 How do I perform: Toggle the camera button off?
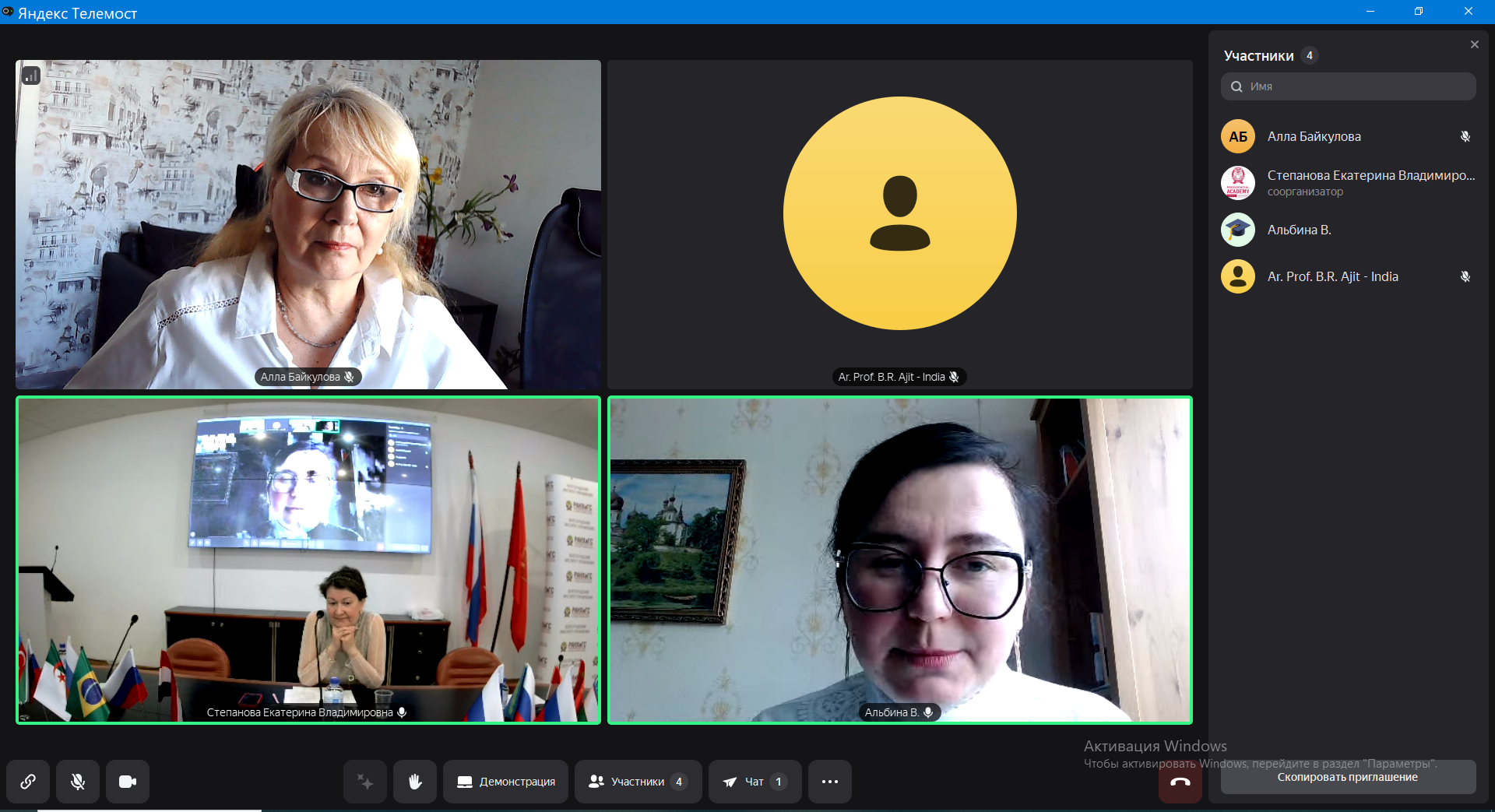[x=128, y=782]
